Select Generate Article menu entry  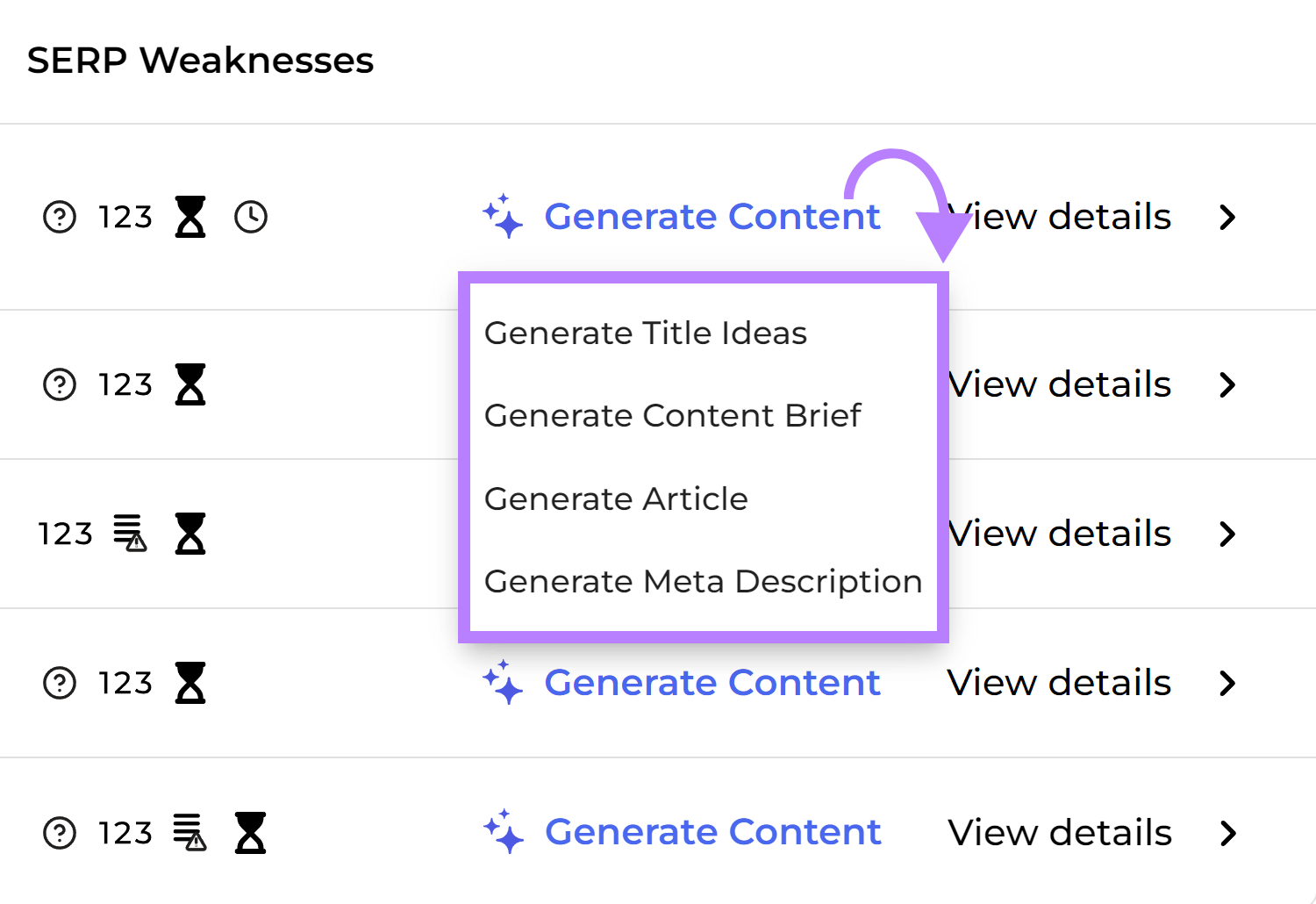616,499
